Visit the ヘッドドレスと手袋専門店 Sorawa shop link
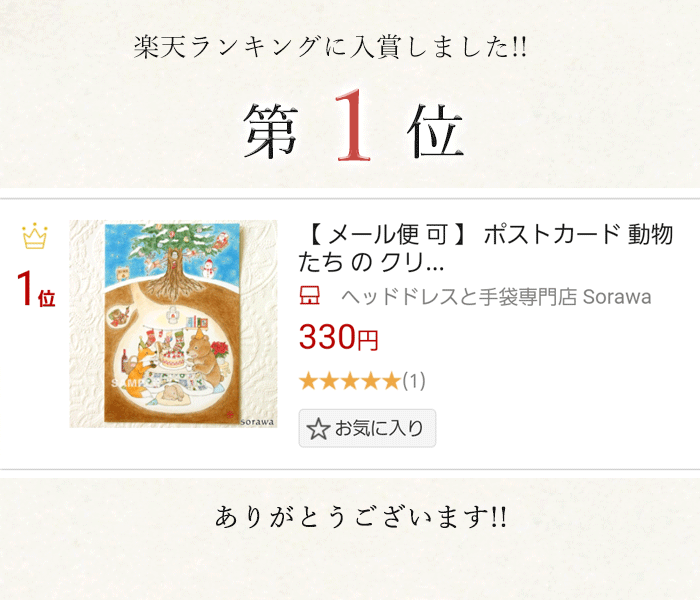 point(496,296)
